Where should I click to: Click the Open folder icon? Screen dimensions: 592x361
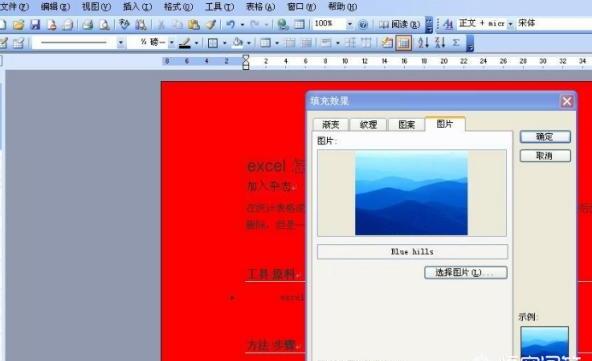click(x=18, y=25)
